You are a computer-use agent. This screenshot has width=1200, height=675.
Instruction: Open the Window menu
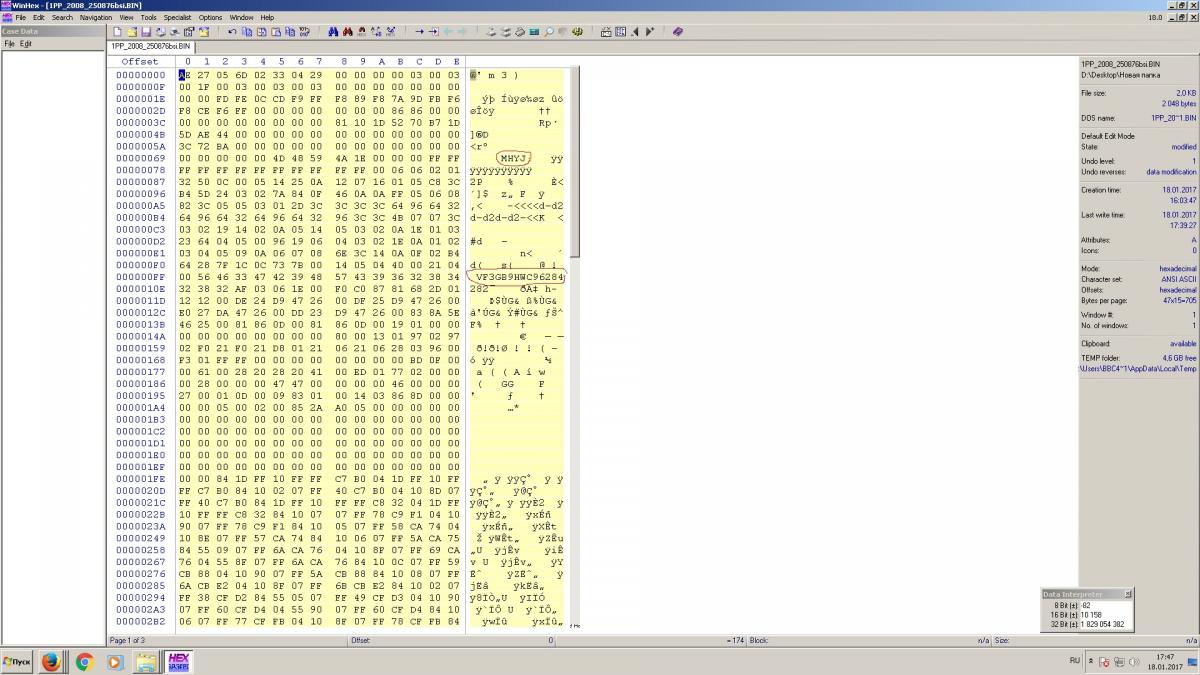(241, 17)
